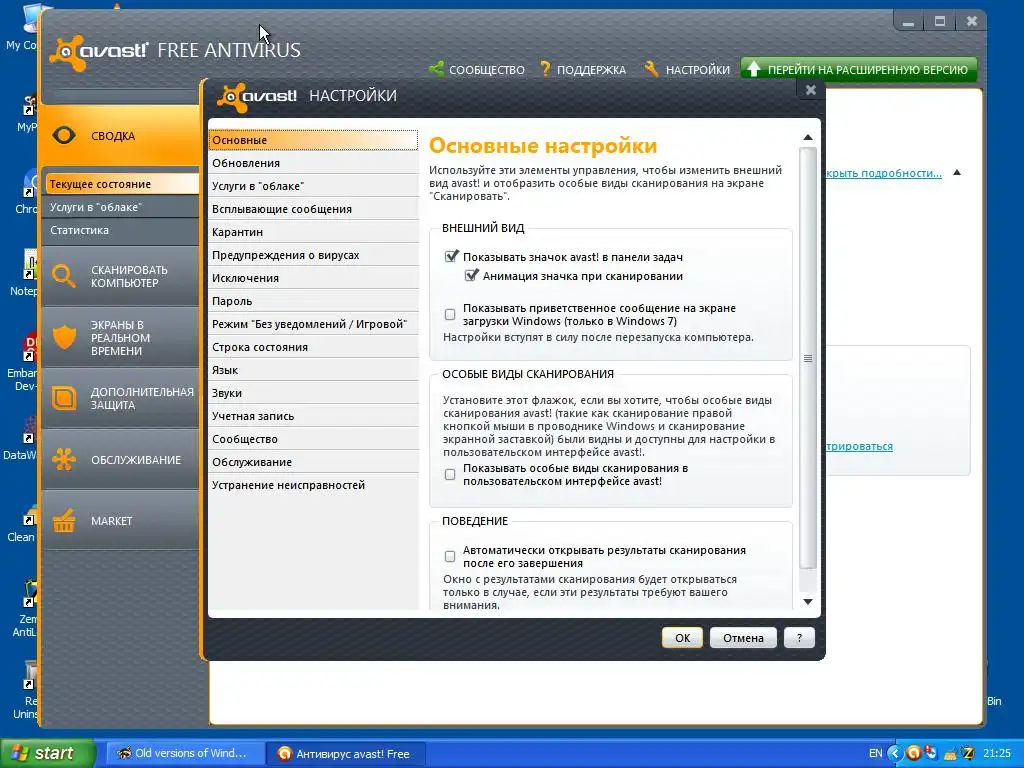Click the tray expand arrow icon

click(x=895, y=753)
